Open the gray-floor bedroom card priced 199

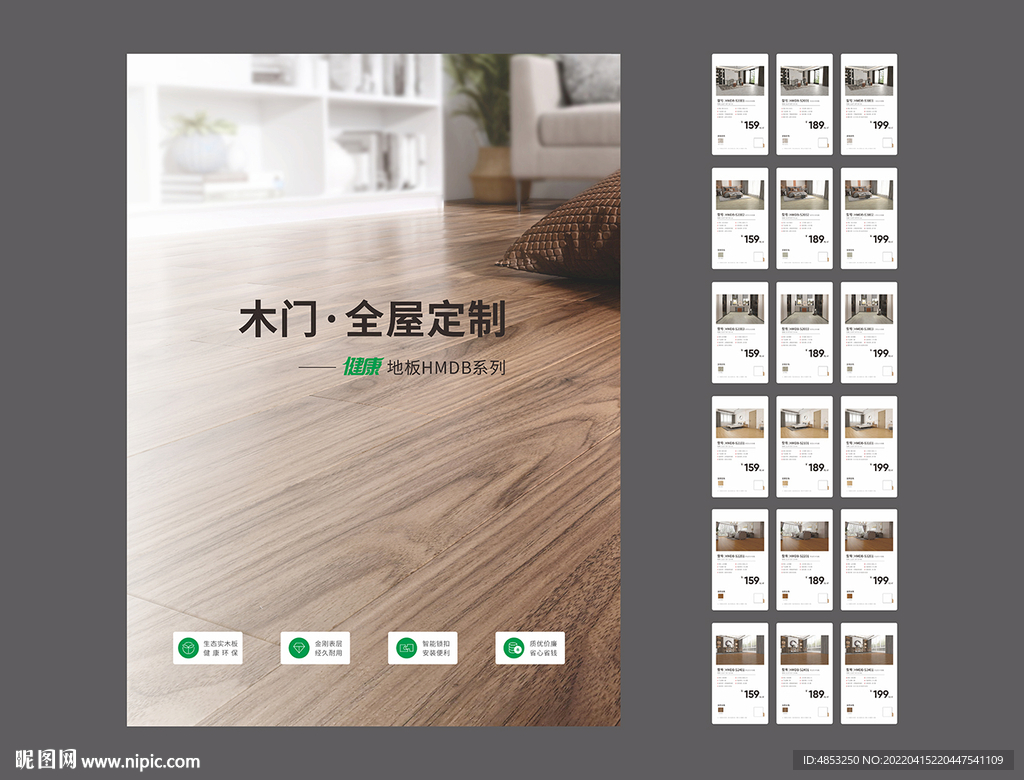(x=869, y=218)
